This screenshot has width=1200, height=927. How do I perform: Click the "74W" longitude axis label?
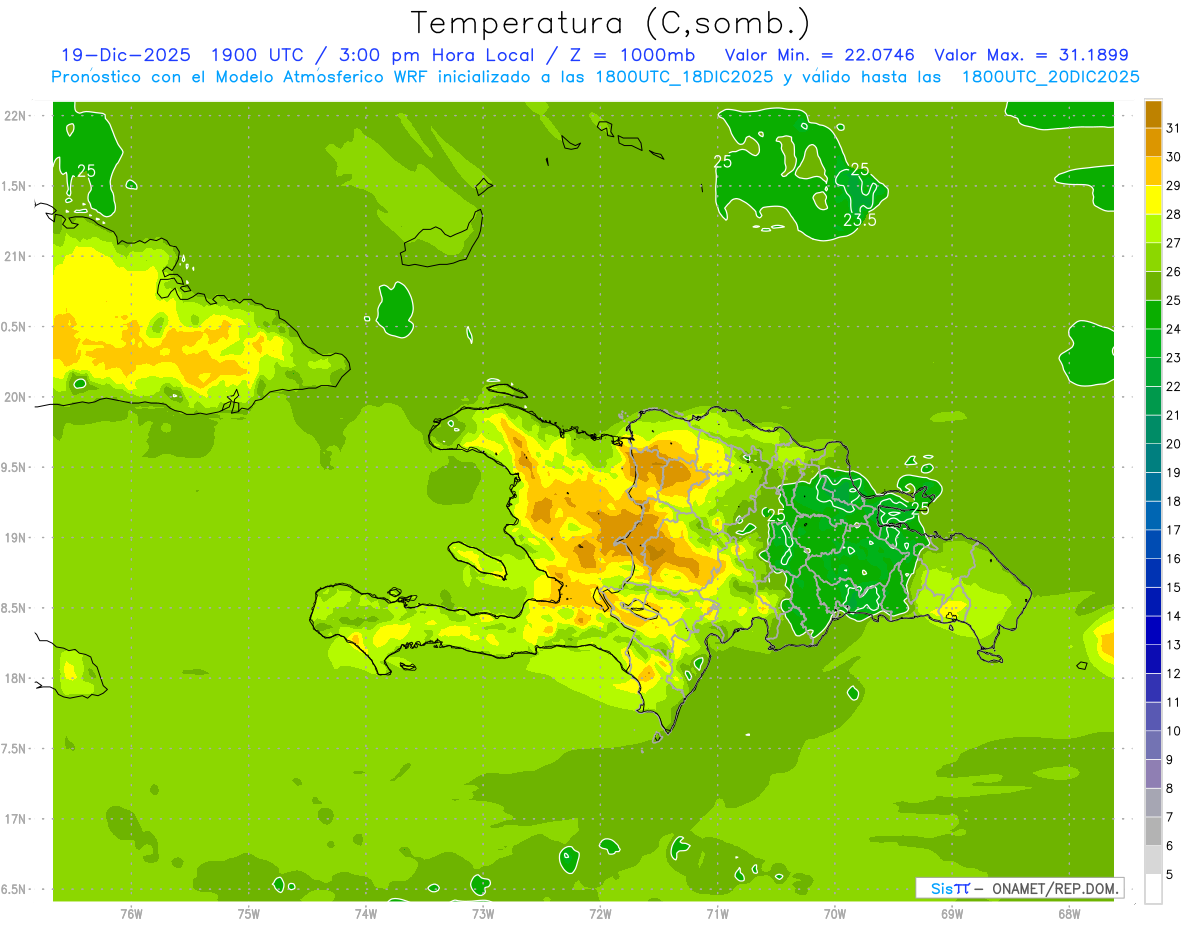366,913
